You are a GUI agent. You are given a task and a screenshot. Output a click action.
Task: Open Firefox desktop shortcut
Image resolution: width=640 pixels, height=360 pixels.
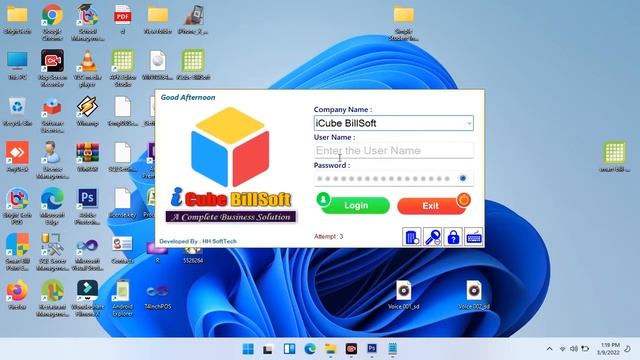17,295
